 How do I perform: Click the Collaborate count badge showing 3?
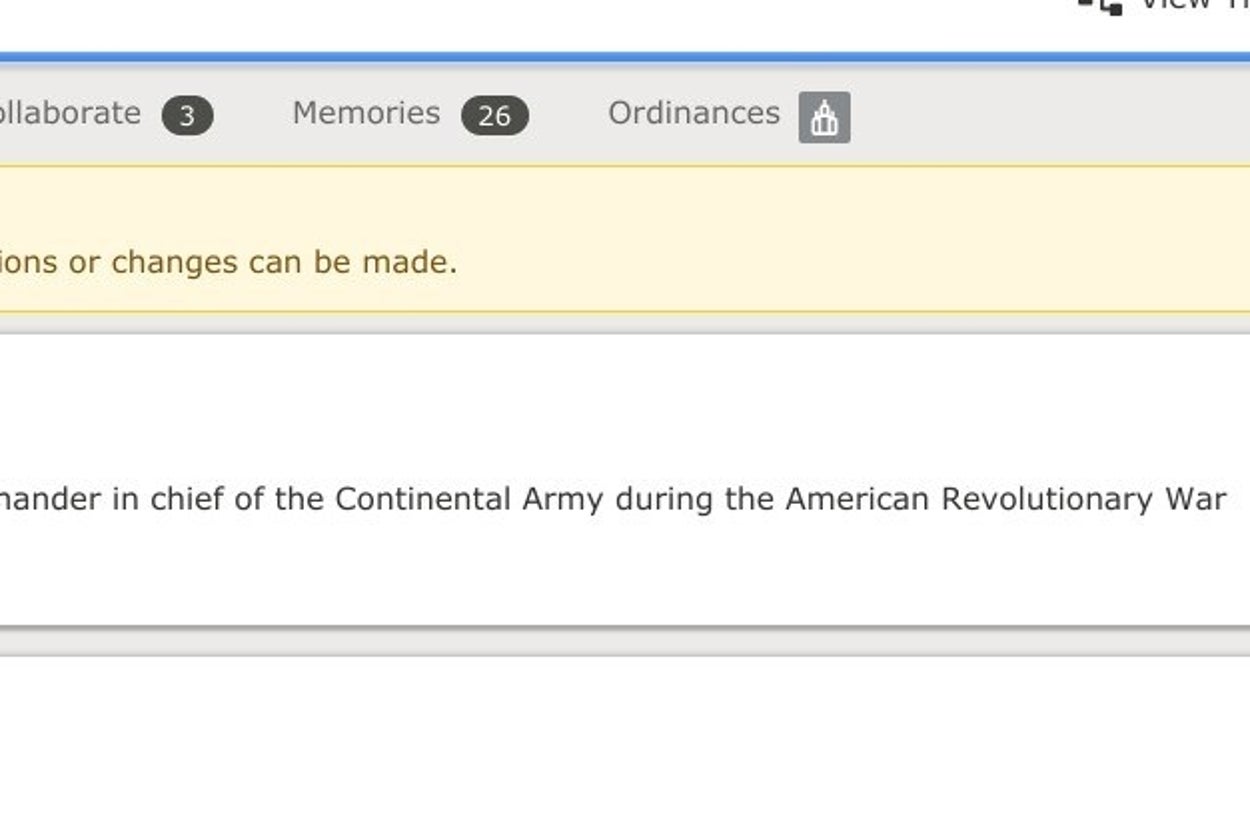(187, 116)
